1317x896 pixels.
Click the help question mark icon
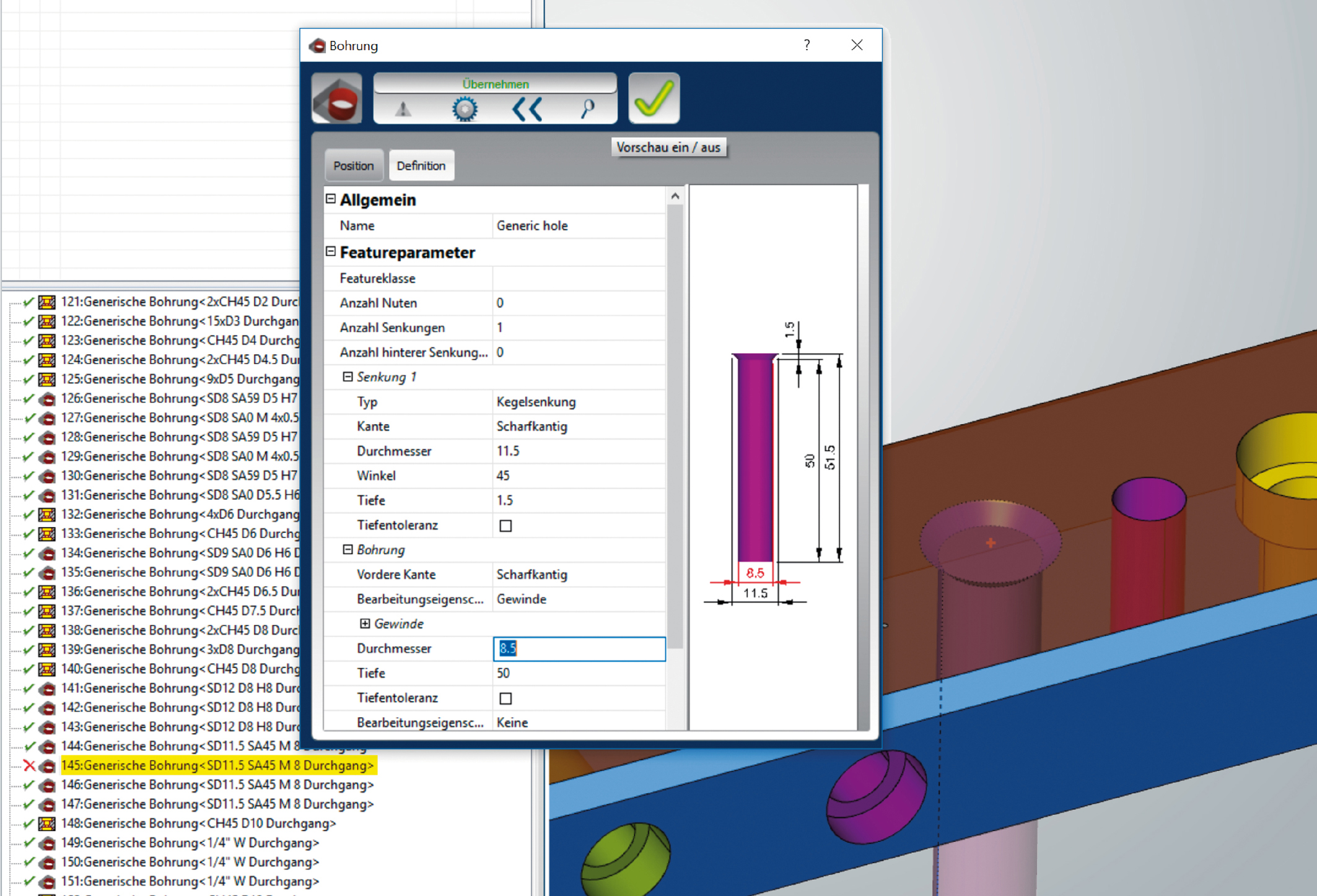[807, 45]
